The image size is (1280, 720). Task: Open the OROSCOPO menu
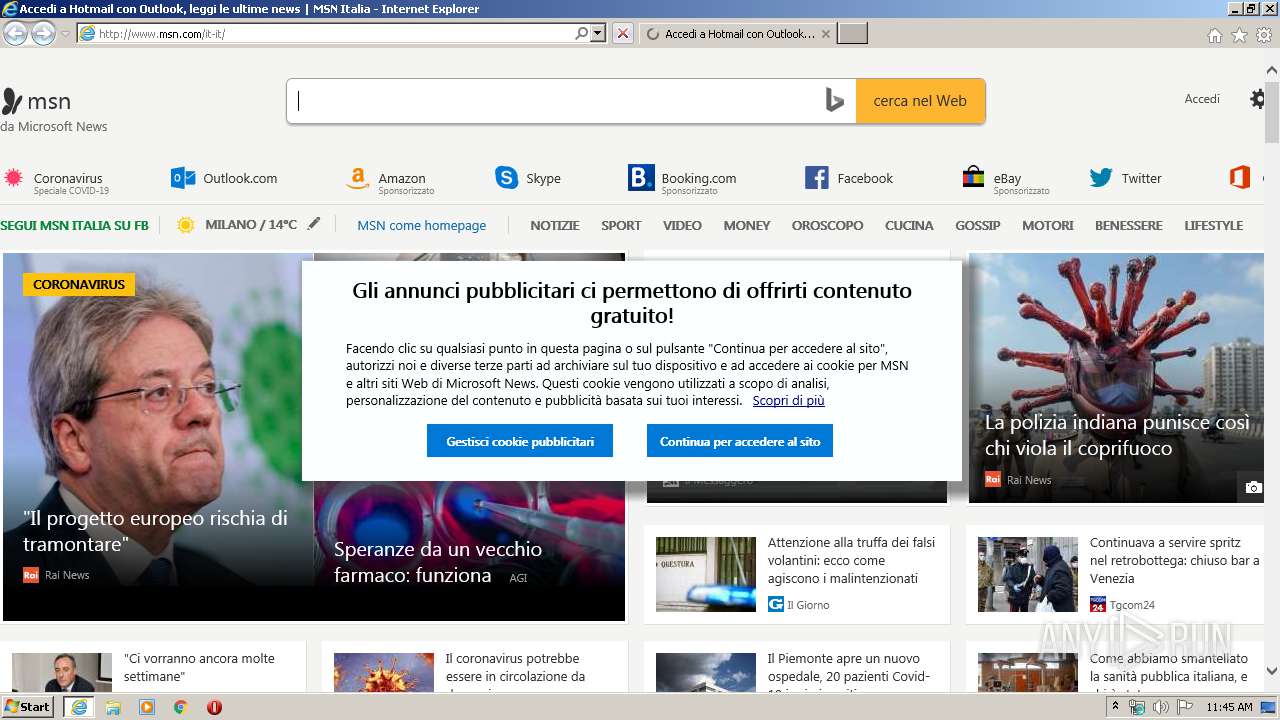pos(827,225)
